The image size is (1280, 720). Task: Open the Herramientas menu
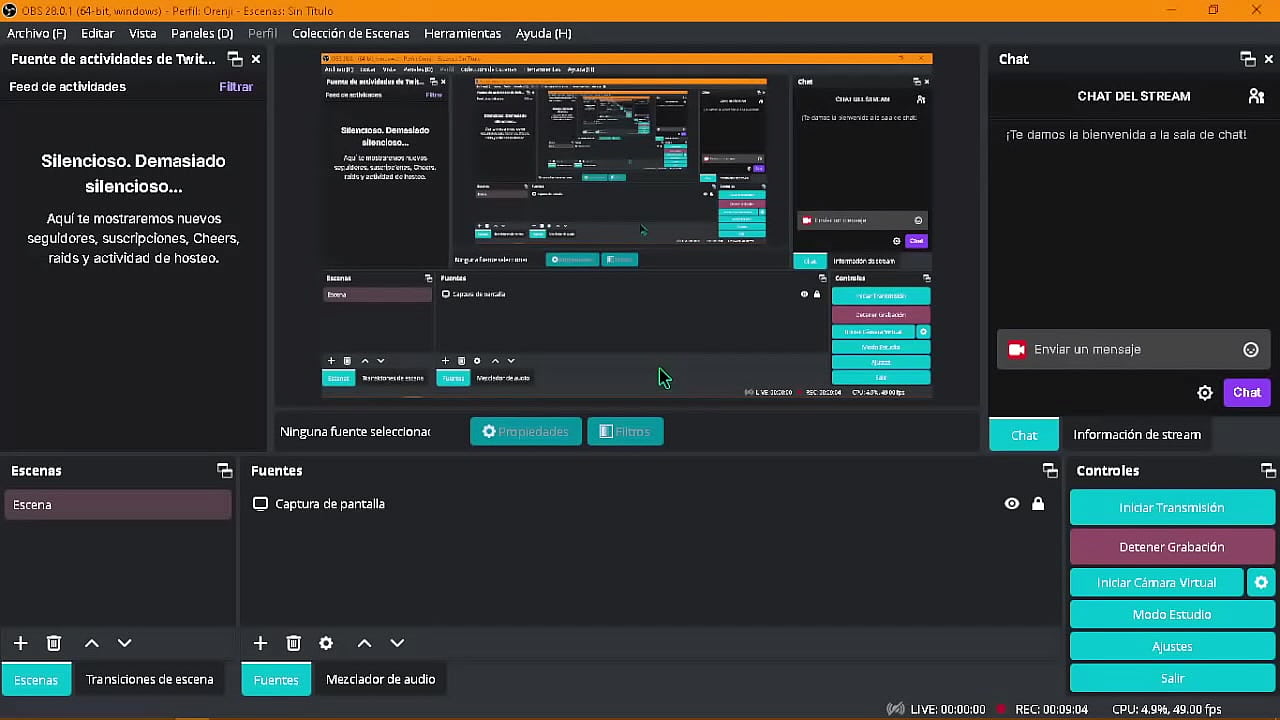(x=462, y=33)
